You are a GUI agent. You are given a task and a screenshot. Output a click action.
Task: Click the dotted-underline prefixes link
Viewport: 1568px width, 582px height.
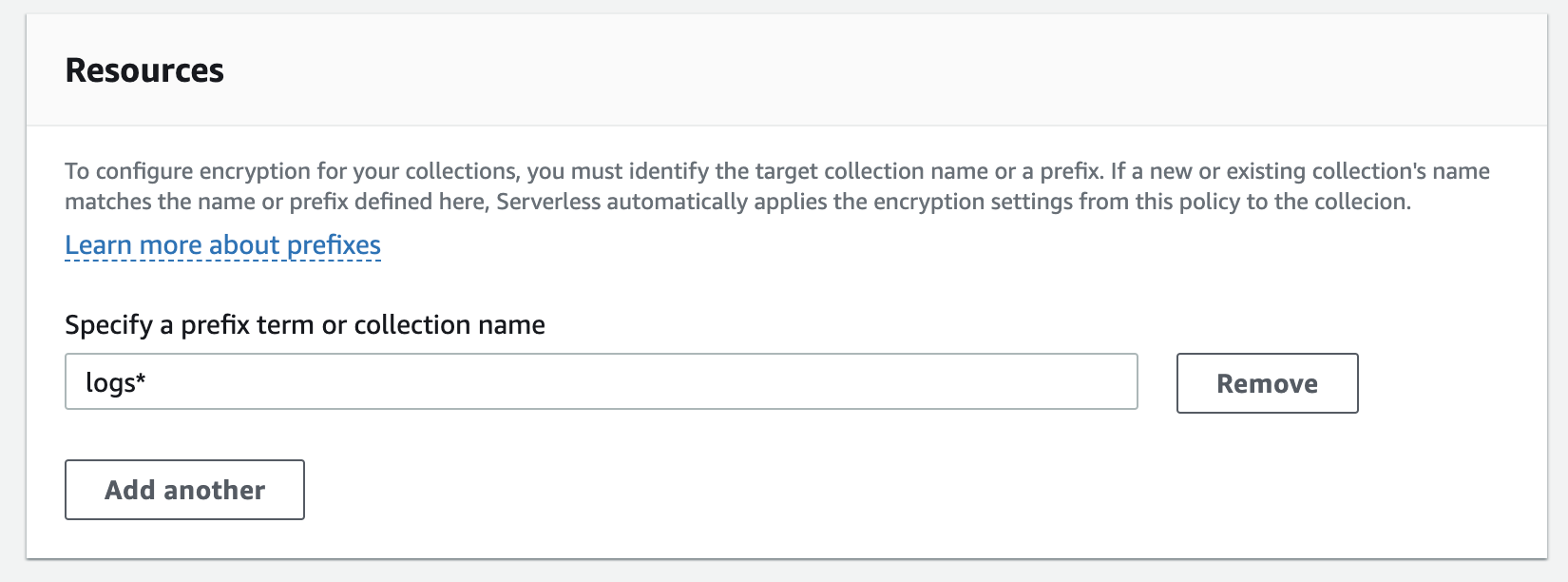(221, 244)
